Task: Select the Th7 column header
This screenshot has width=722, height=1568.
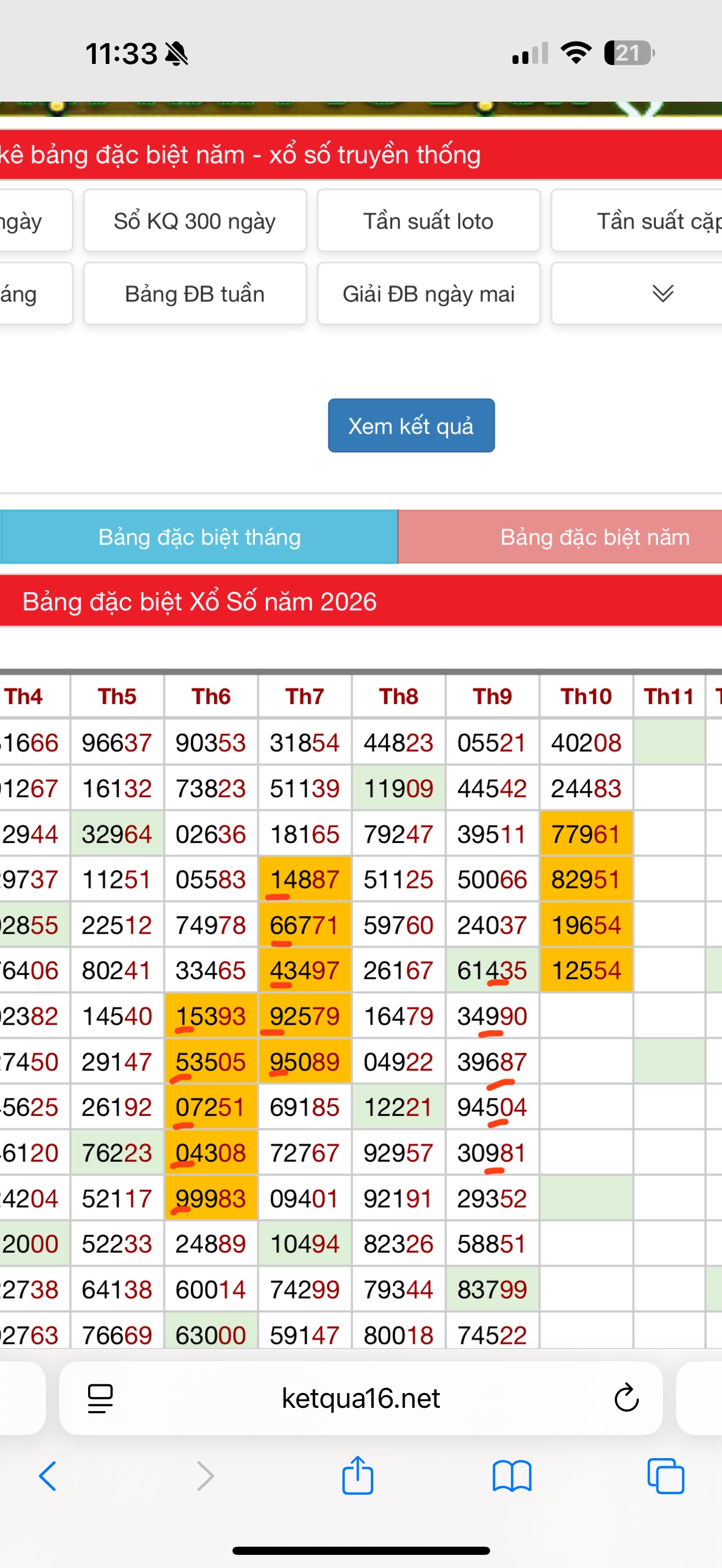Action: coord(304,696)
